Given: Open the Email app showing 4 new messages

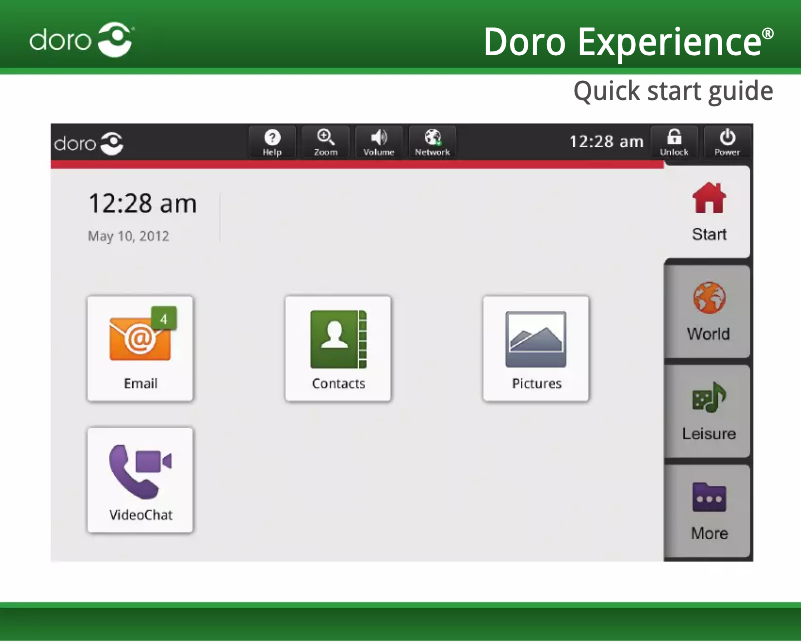Looking at the screenshot, I should tap(140, 348).
